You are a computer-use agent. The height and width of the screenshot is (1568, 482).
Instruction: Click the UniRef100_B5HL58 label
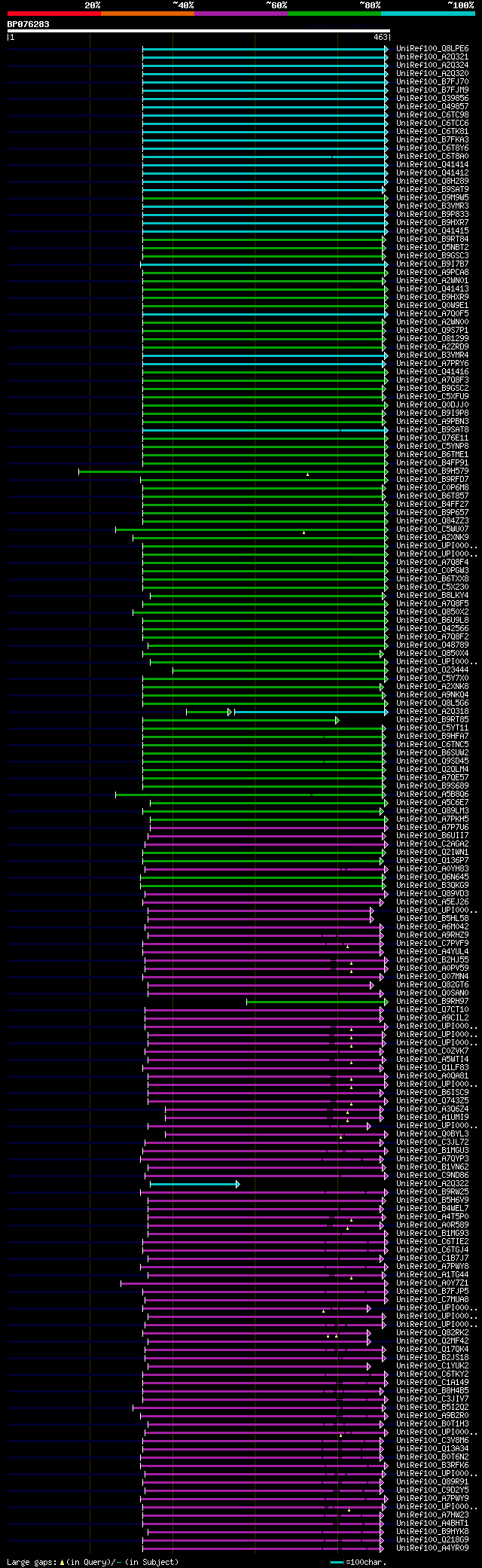[432, 919]
